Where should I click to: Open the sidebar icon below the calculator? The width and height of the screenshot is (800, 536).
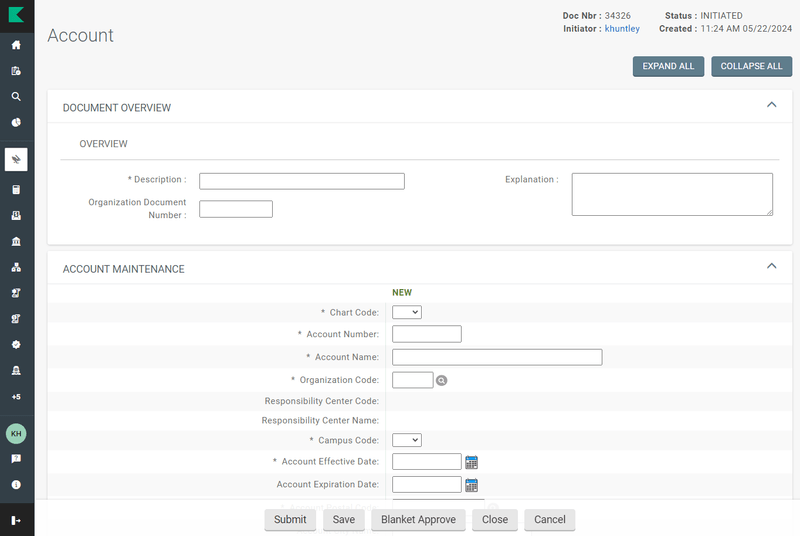(x=16, y=216)
